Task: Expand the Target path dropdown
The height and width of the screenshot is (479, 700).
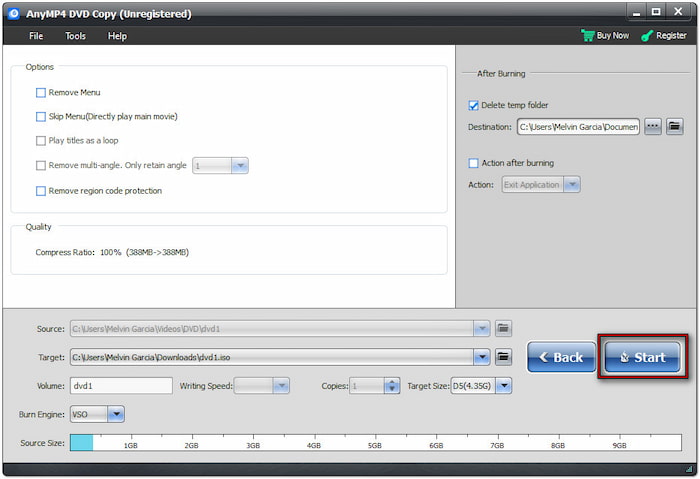Action: point(483,357)
